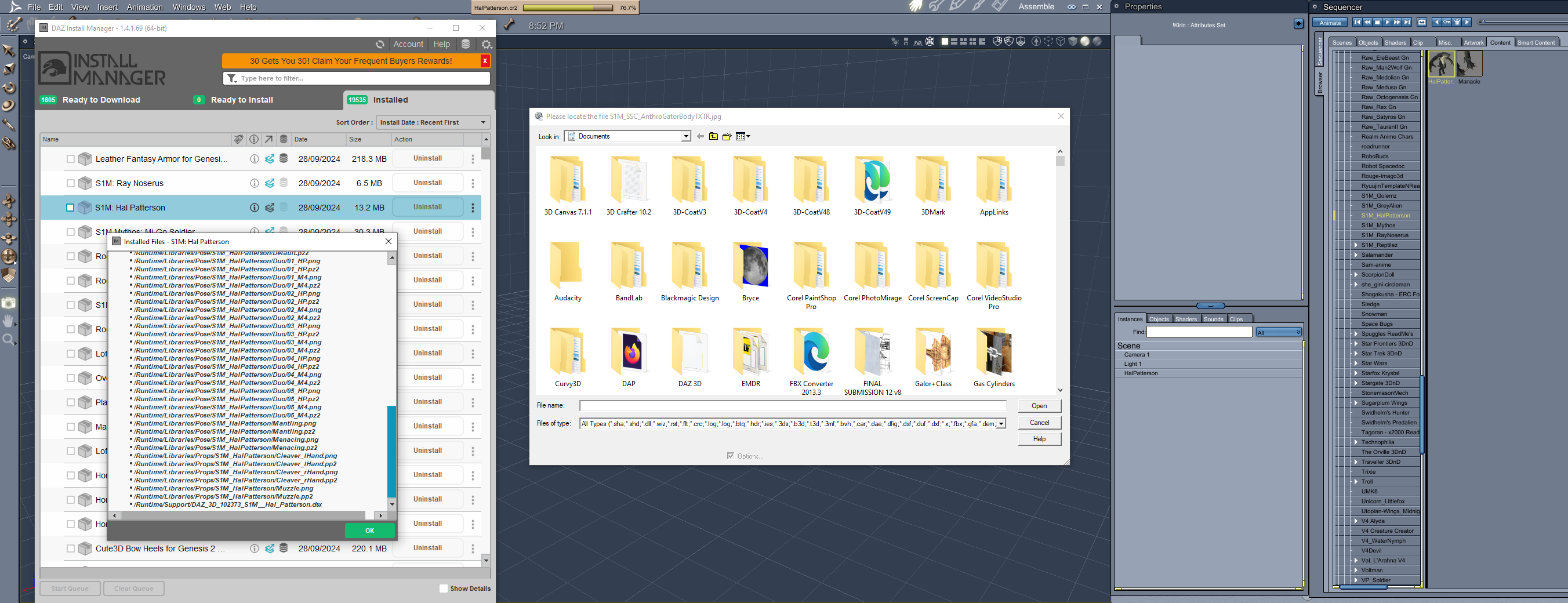Switch to Ready to Install tab
Screen dimensions: 1568x603
pyautogui.click(x=233, y=100)
